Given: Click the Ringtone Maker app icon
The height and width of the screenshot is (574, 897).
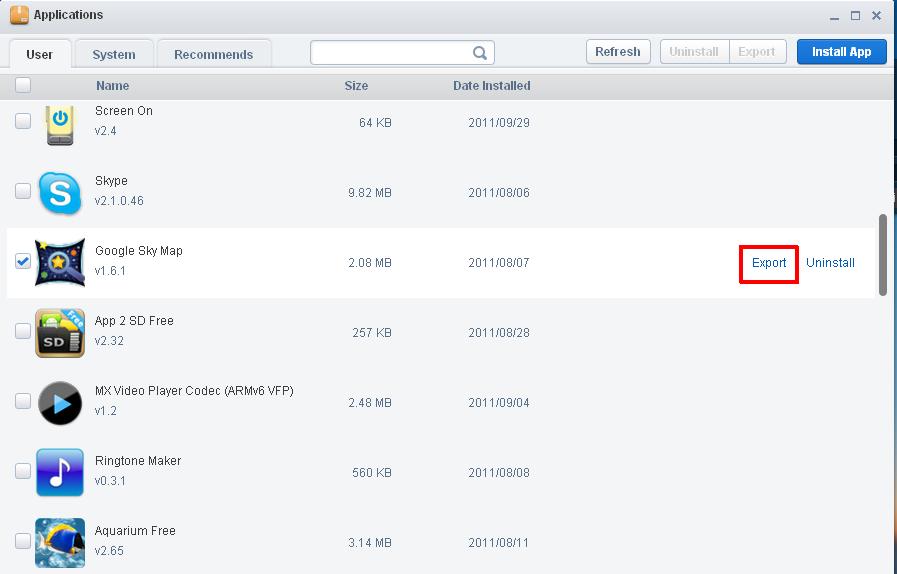Looking at the screenshot, I should 59,473.
